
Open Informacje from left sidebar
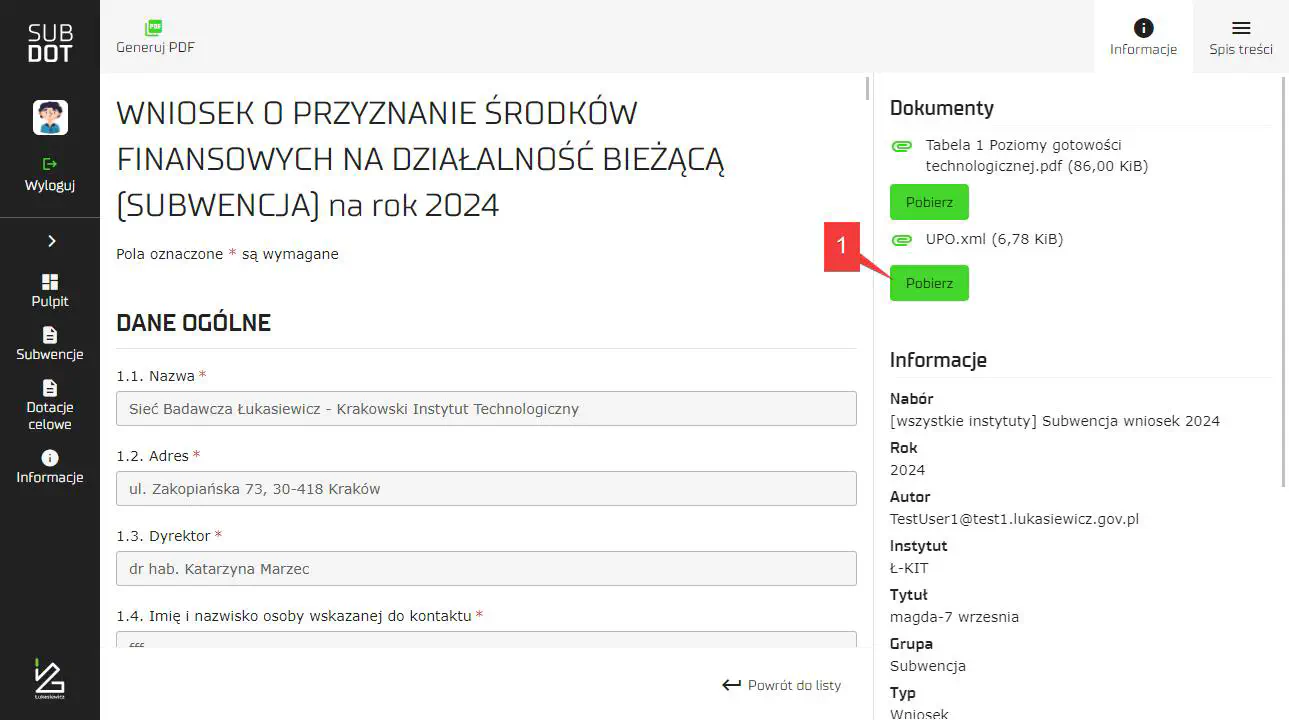click(50, 467)
